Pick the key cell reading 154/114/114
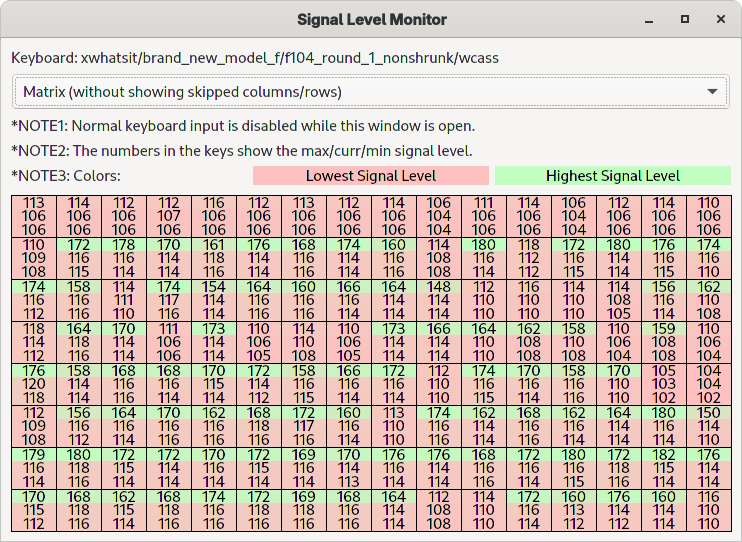The width and height of the screenshot is (742, 542). point(214,301)
